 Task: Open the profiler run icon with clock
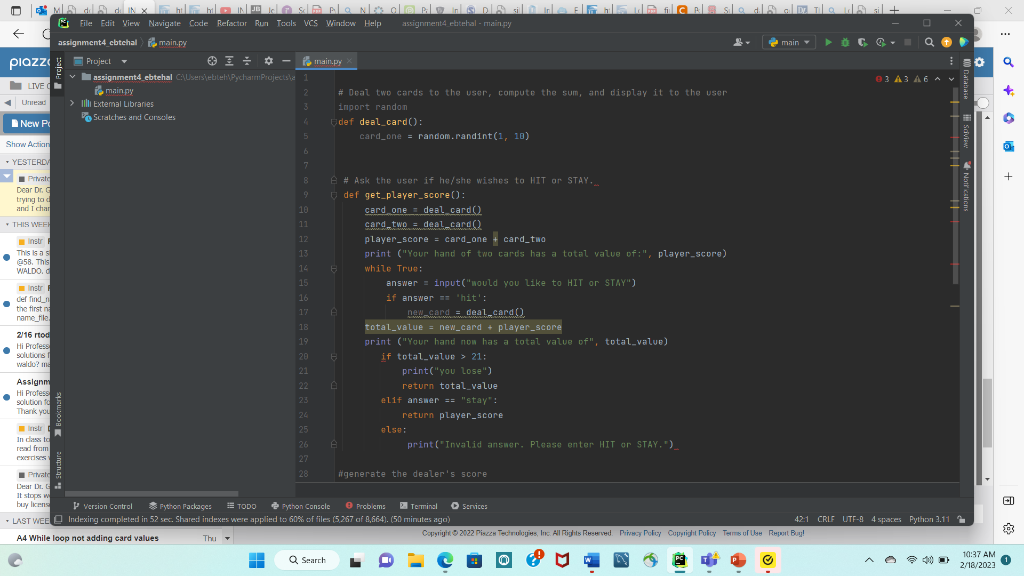click(x=880, y=42)
